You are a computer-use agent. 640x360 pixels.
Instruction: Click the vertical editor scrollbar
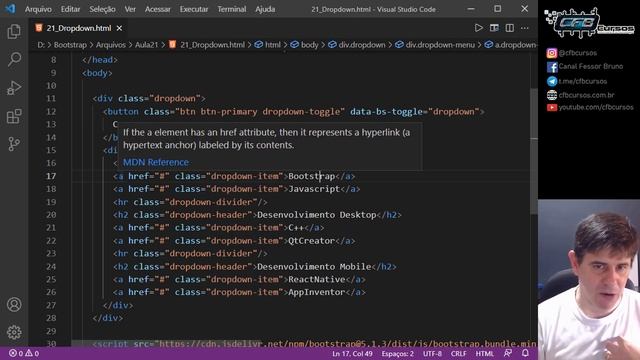534,151
